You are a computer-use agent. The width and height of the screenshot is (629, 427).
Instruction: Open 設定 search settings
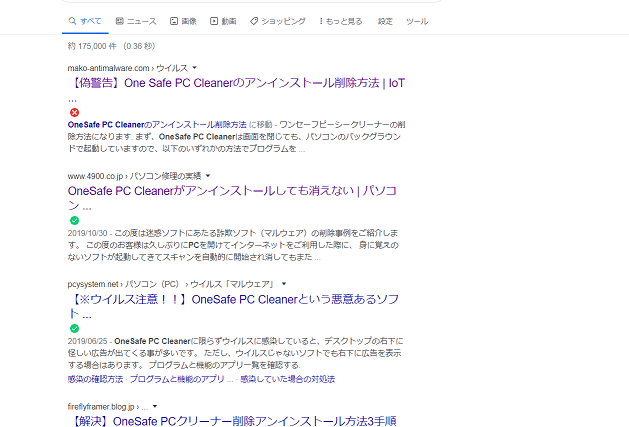coord(385,21)
